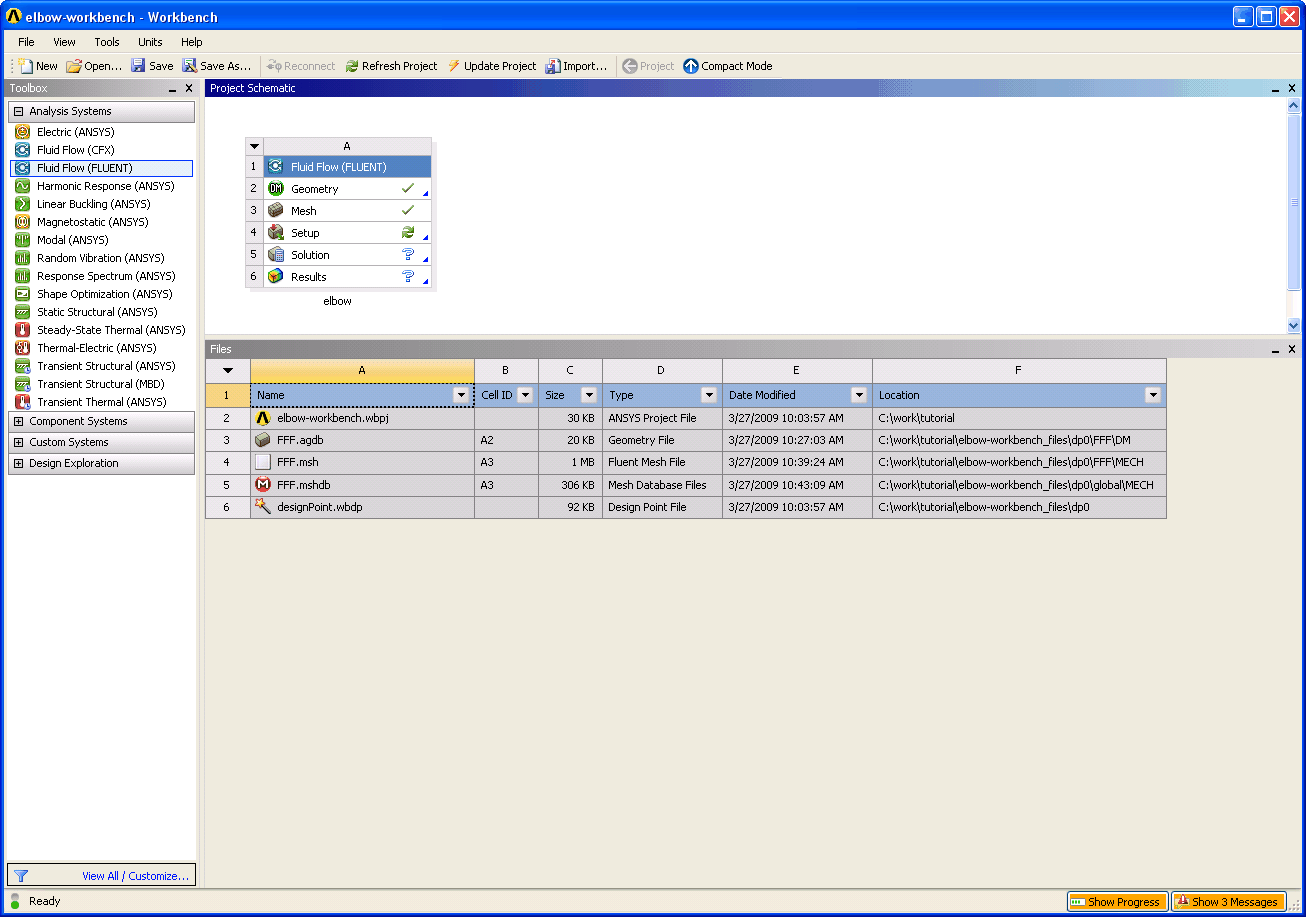This screenshot has height=917, width=1306.
Task: Open the Name column filter dropdown
Action: click(461, 395)
